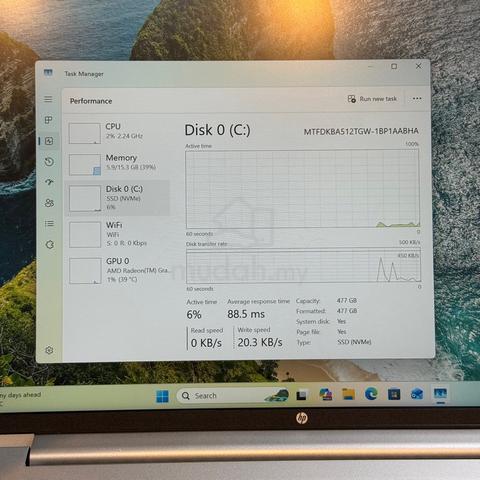Open the Startup apps page icon

[x=49, y=182]
